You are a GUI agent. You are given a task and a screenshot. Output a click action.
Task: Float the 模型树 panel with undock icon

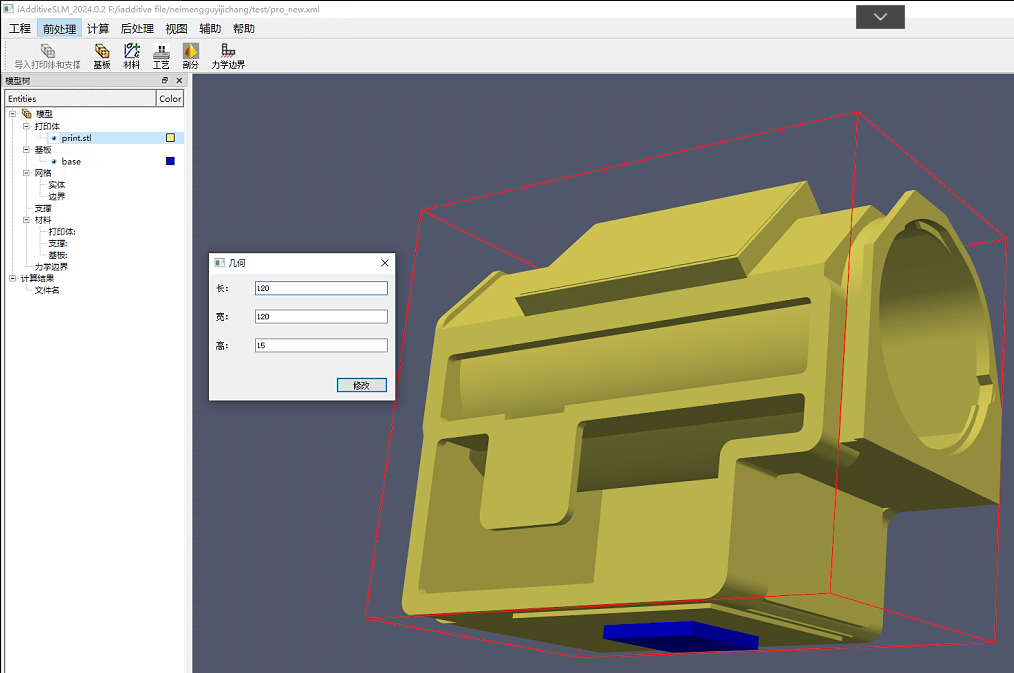(165, 80)
